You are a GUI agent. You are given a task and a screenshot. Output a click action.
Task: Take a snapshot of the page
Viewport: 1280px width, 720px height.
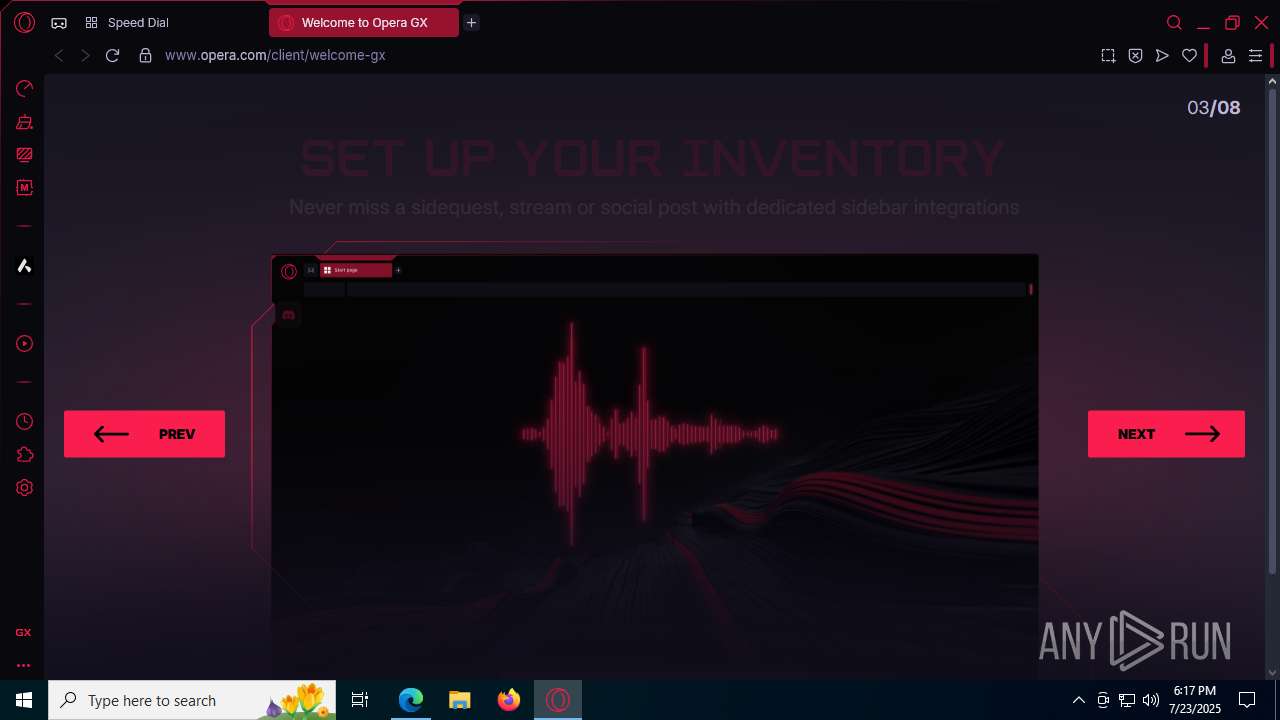[1108, 56]
